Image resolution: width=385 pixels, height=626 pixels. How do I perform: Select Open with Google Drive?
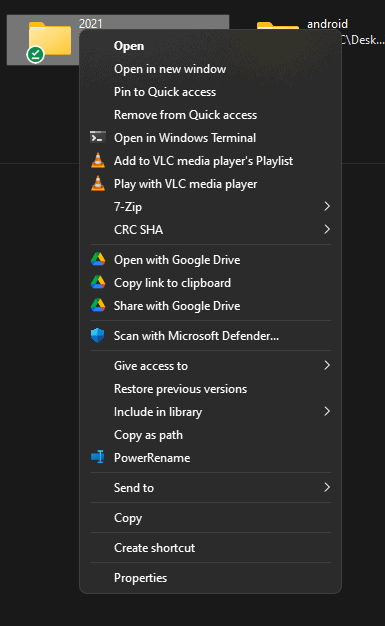pyautogui.click(x=210, y=260)
